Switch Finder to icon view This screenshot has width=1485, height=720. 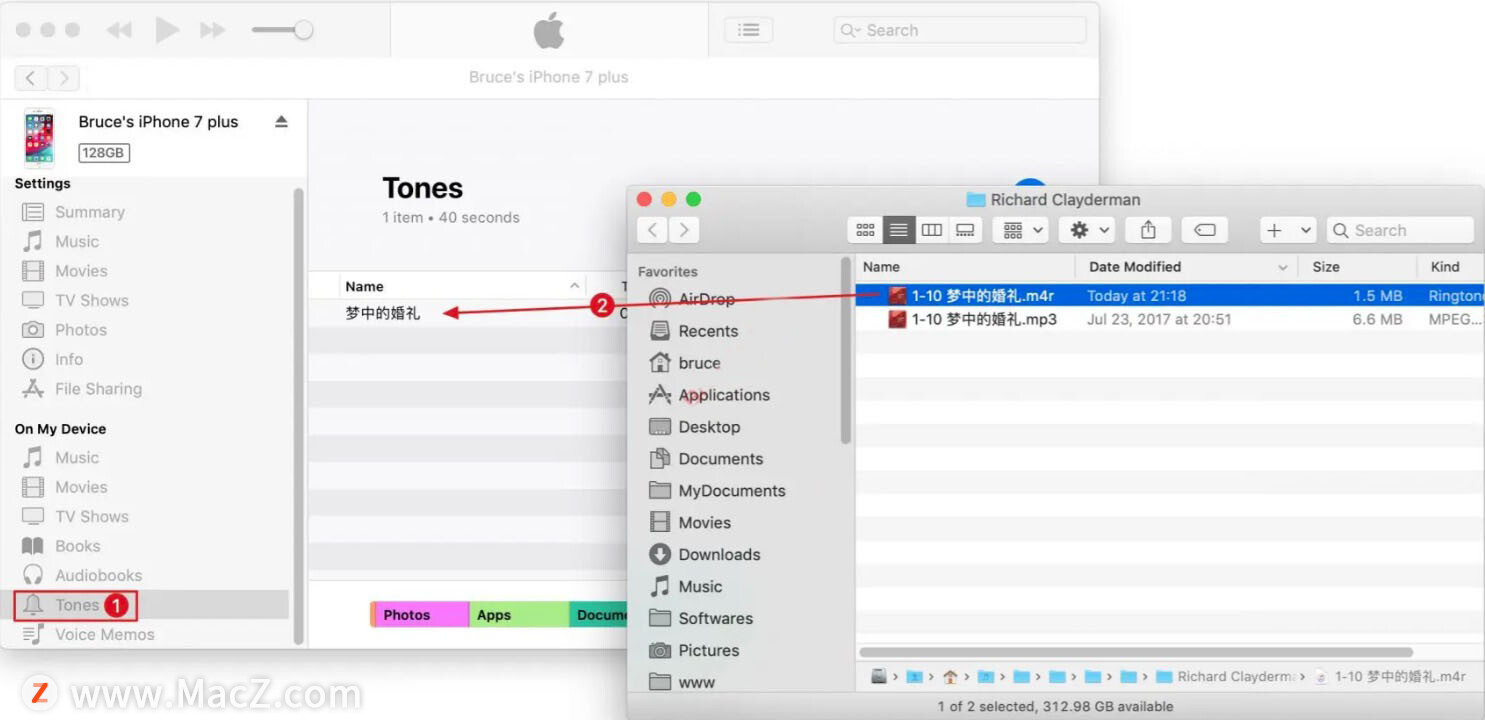(x=865, y=230)
